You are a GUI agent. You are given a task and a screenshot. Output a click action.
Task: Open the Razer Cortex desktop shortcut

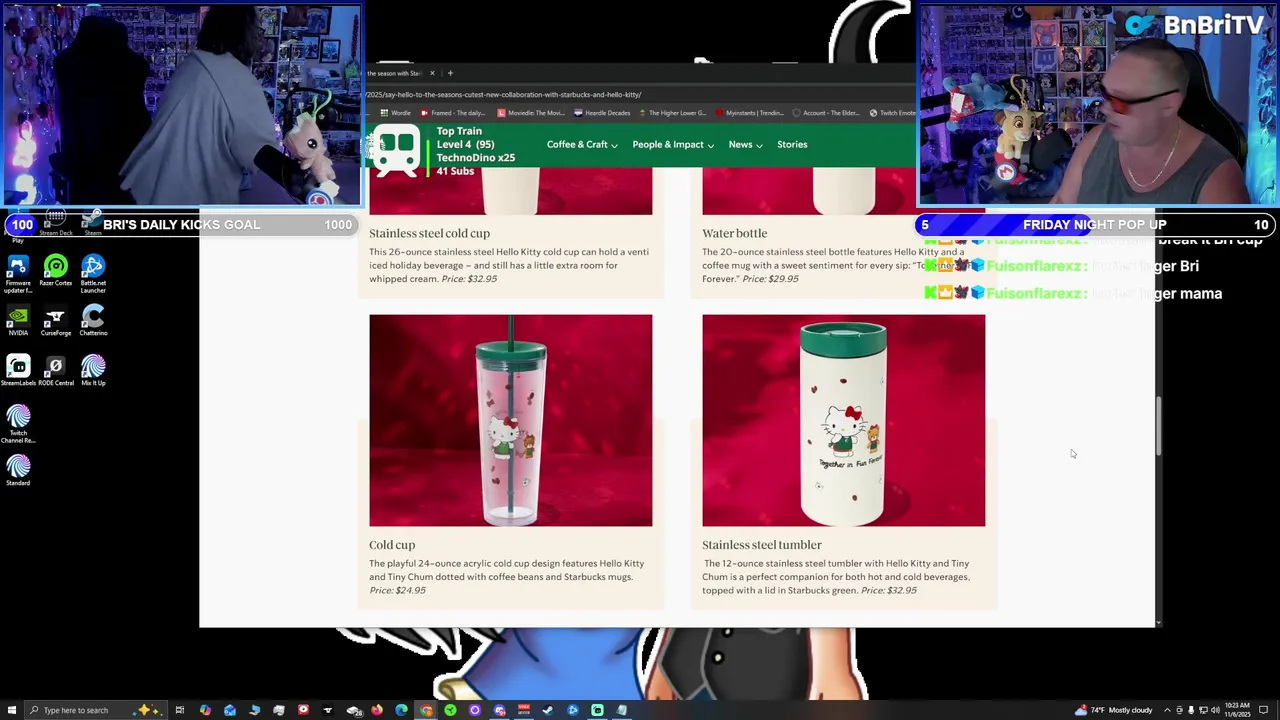click(56, 271)
